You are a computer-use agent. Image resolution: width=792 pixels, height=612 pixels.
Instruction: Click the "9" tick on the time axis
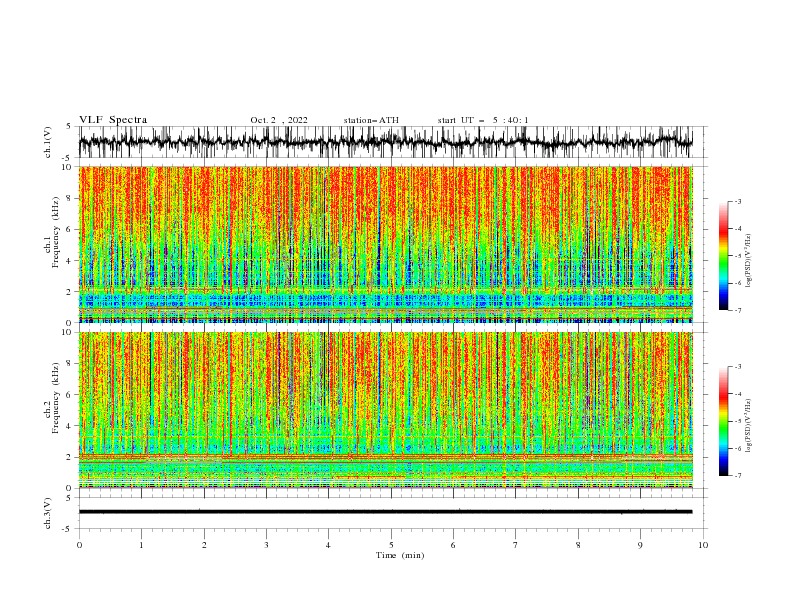pos(640,545)
